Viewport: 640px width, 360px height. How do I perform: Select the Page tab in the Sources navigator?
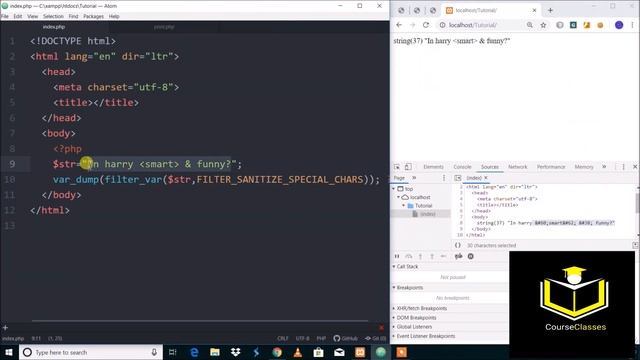399,178
